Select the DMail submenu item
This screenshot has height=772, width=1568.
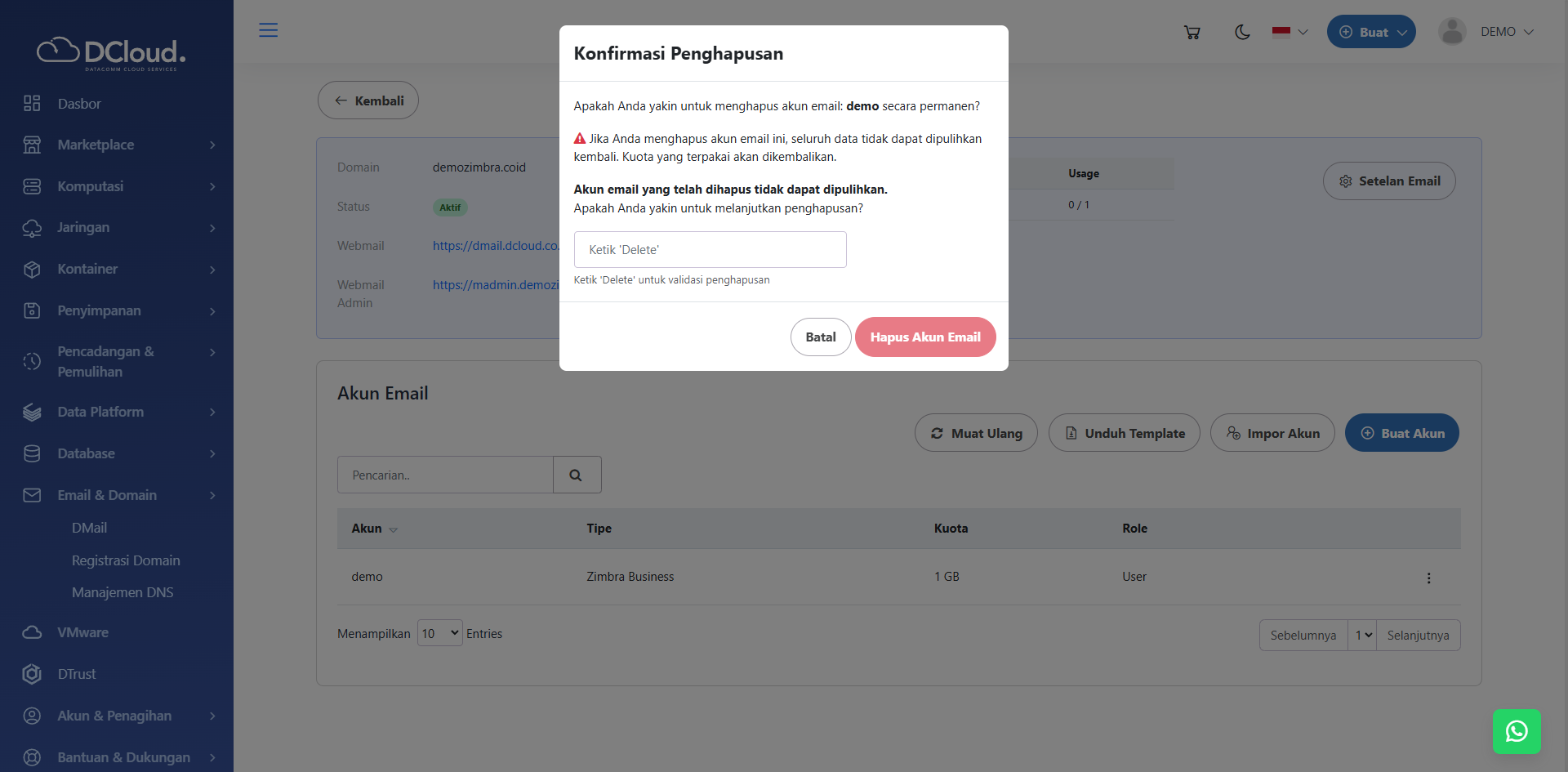tap(89, 528)
